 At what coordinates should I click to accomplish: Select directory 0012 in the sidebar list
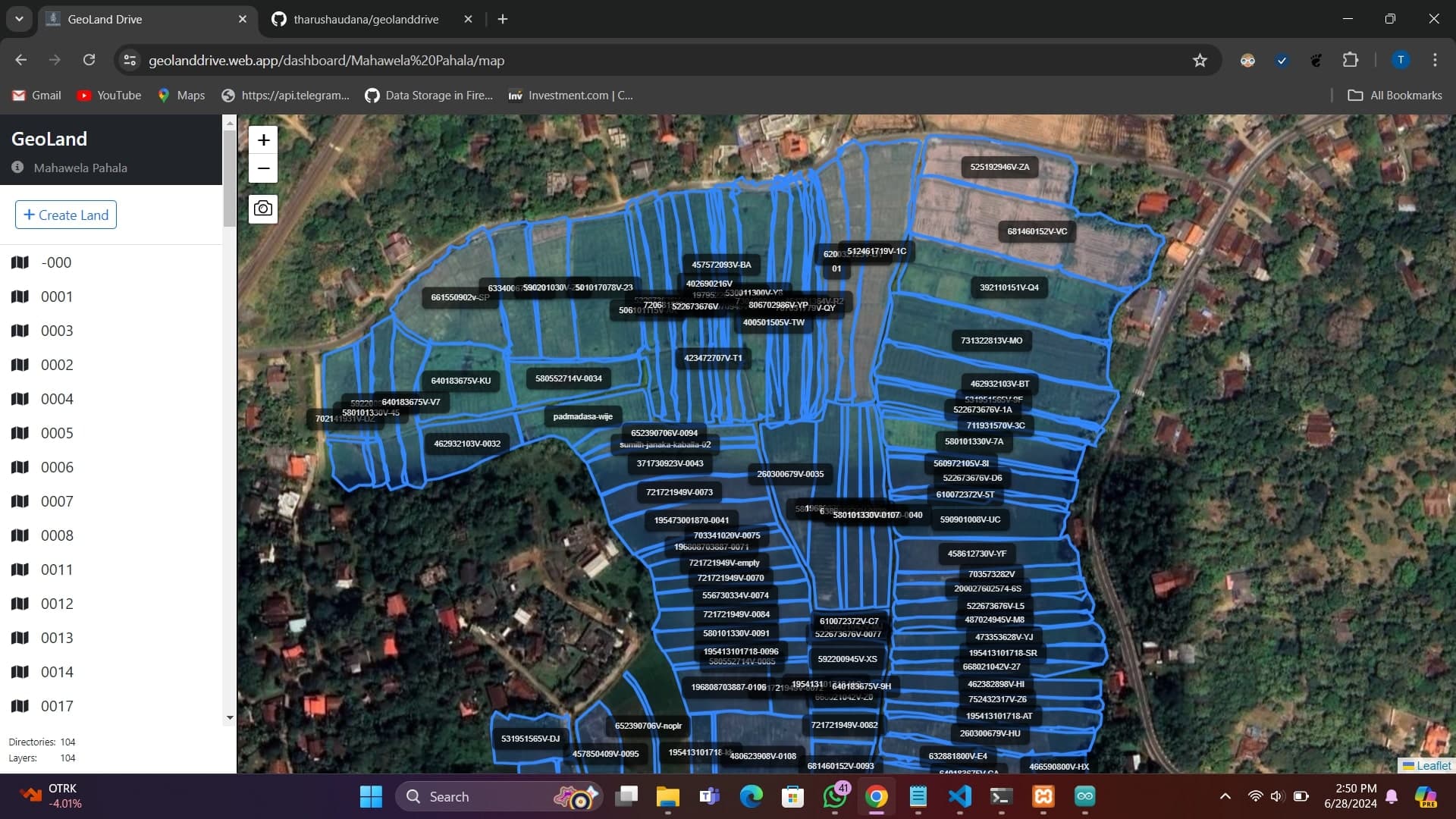[57, 604]
